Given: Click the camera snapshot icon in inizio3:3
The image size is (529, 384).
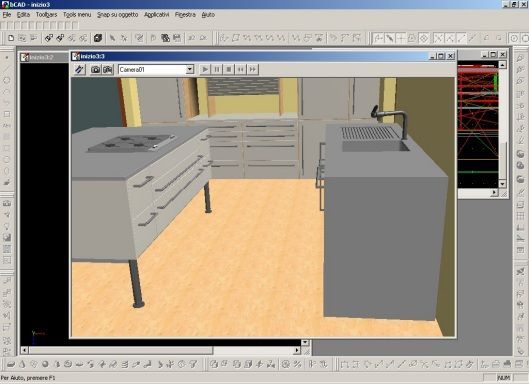Looking at the screenshot, I should [95, 70].
